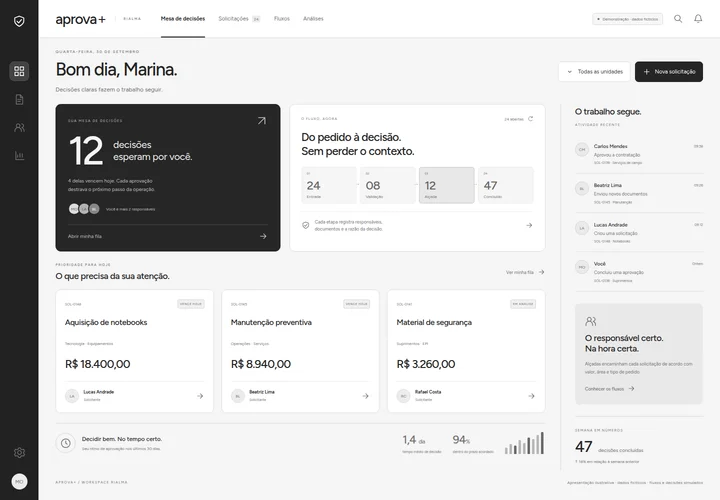Screen dimensions: 720x500
Task: Click the Lucas Andrade requester name on notebooks card
Action: 99,392
